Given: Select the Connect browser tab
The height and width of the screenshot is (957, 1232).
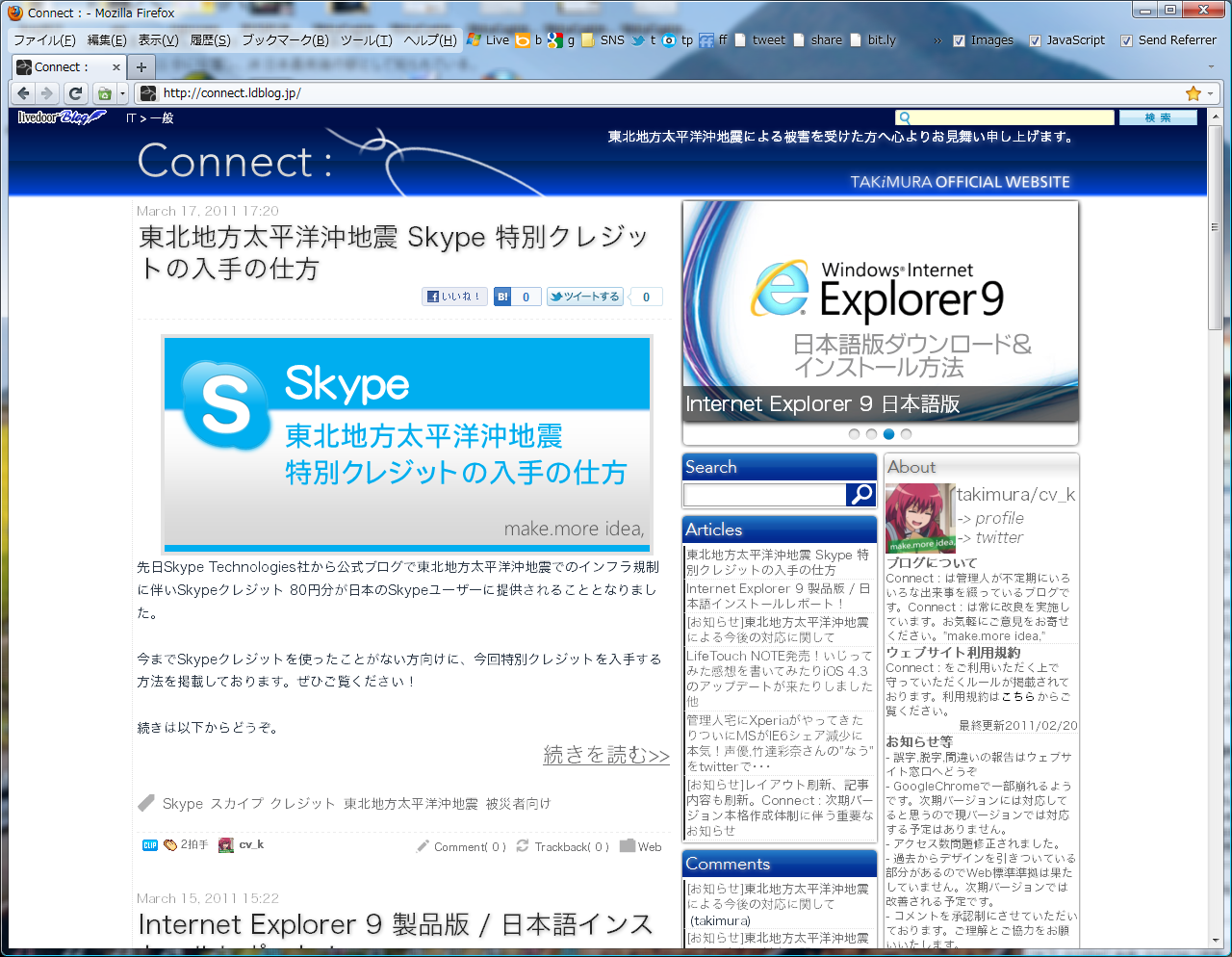Looking at the screenshot, I should pos(69,67).
